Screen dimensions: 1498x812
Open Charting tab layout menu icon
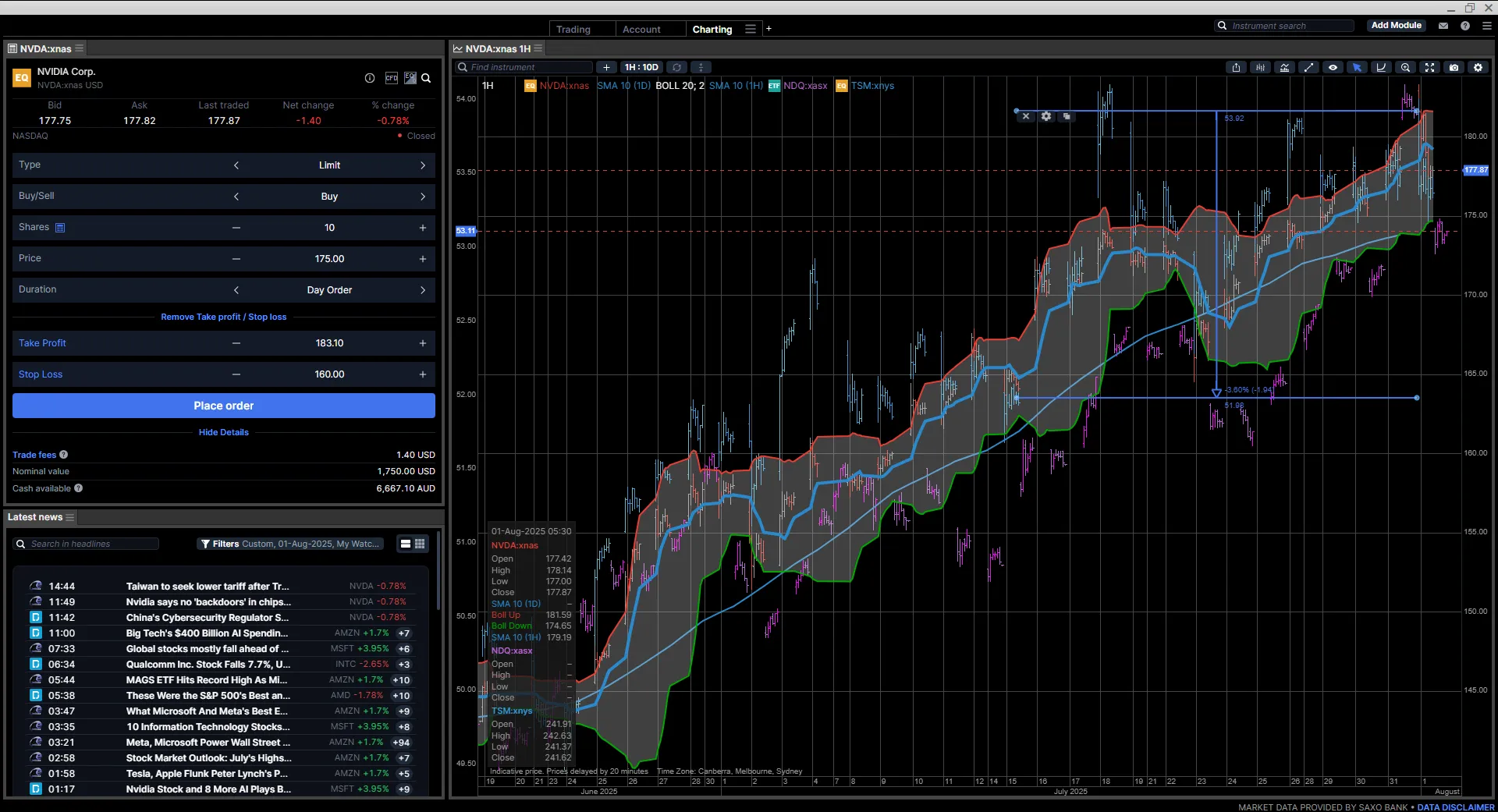tap(751, 29)
